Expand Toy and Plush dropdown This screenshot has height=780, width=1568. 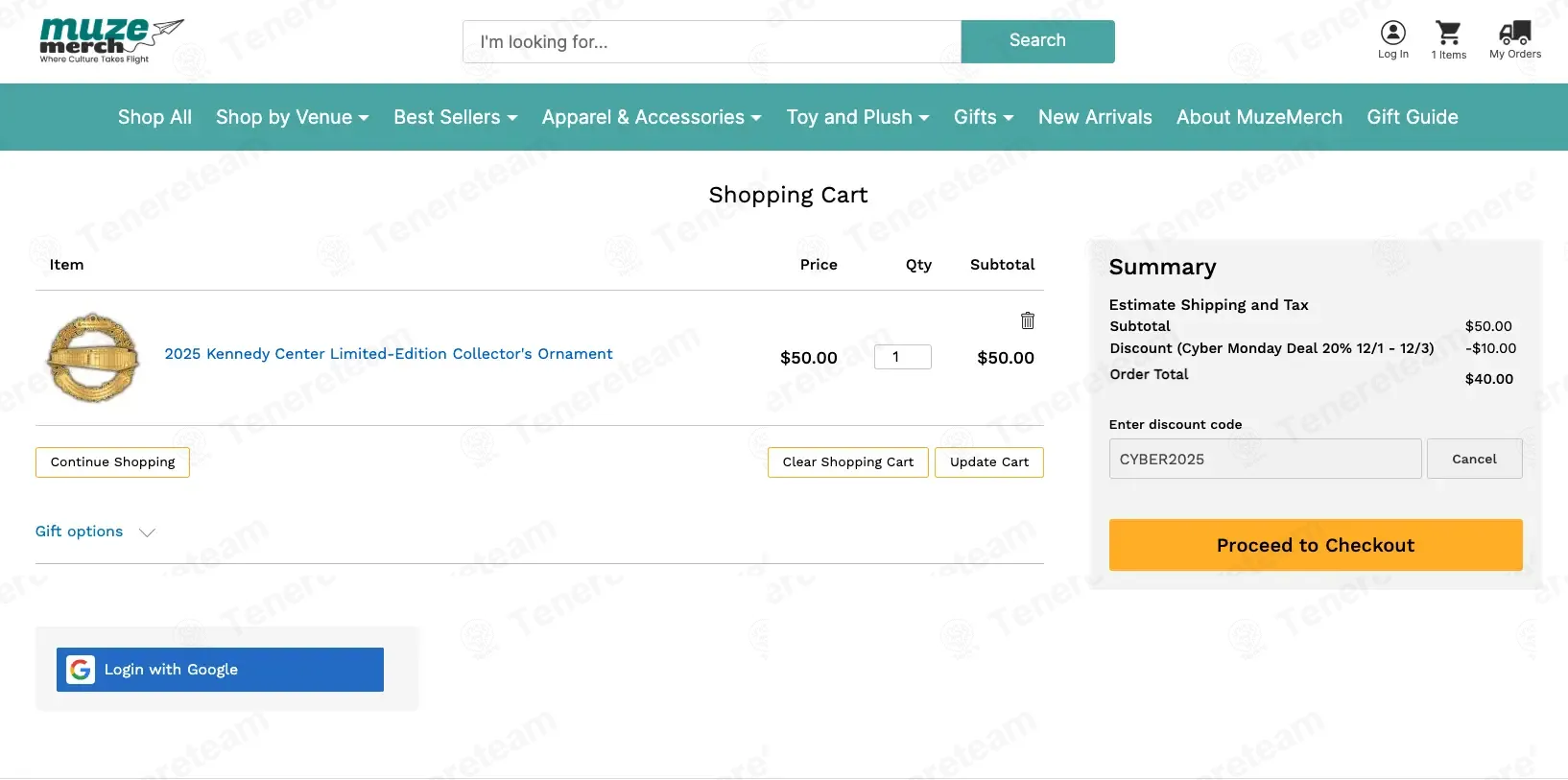858,117
